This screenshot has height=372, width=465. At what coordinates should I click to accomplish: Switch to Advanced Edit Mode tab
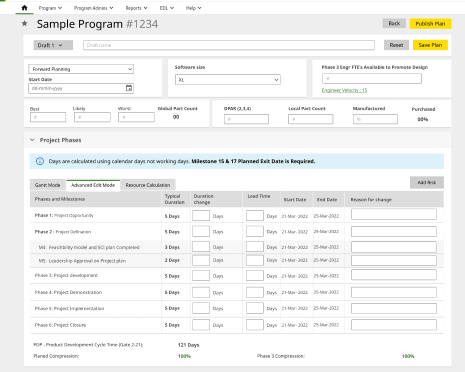coord(93,185)
